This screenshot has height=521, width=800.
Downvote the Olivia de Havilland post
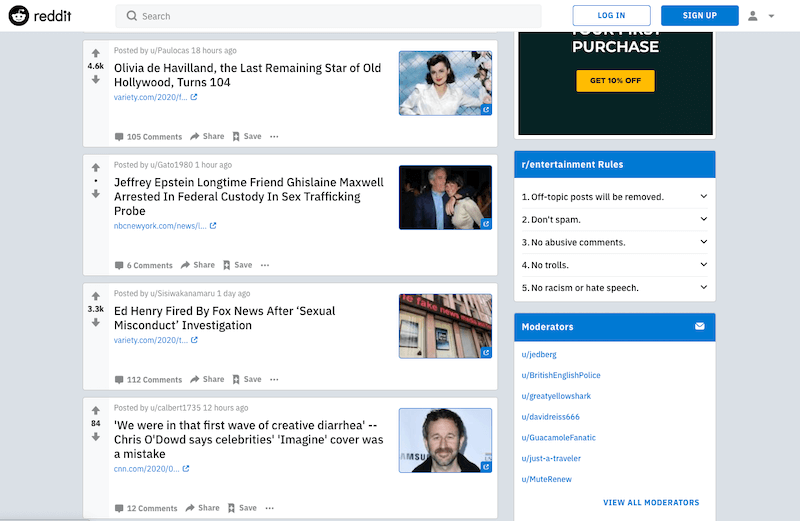tap(95, 80)
